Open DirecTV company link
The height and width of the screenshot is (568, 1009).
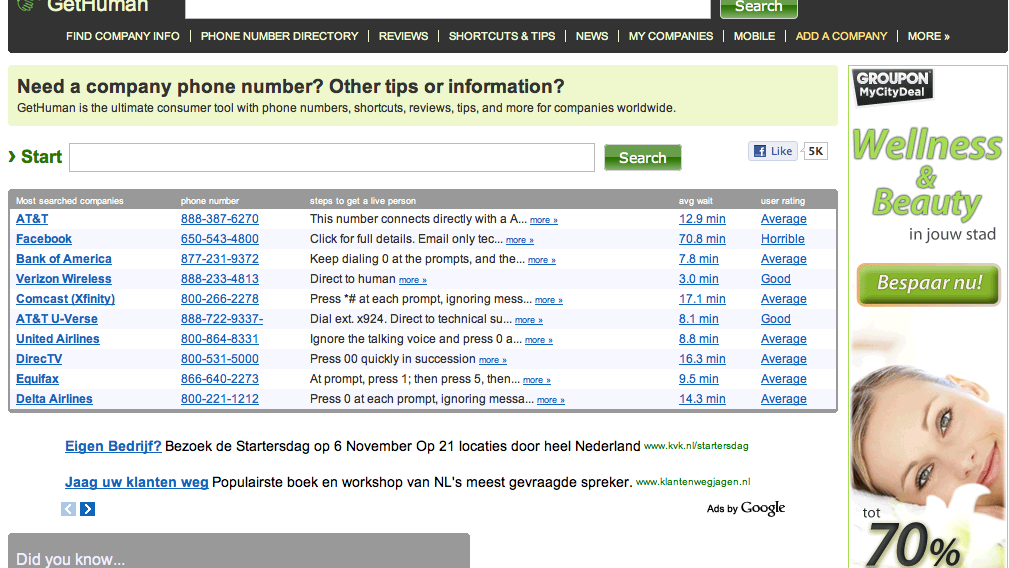pyautogui.click(x=39, y=358)
